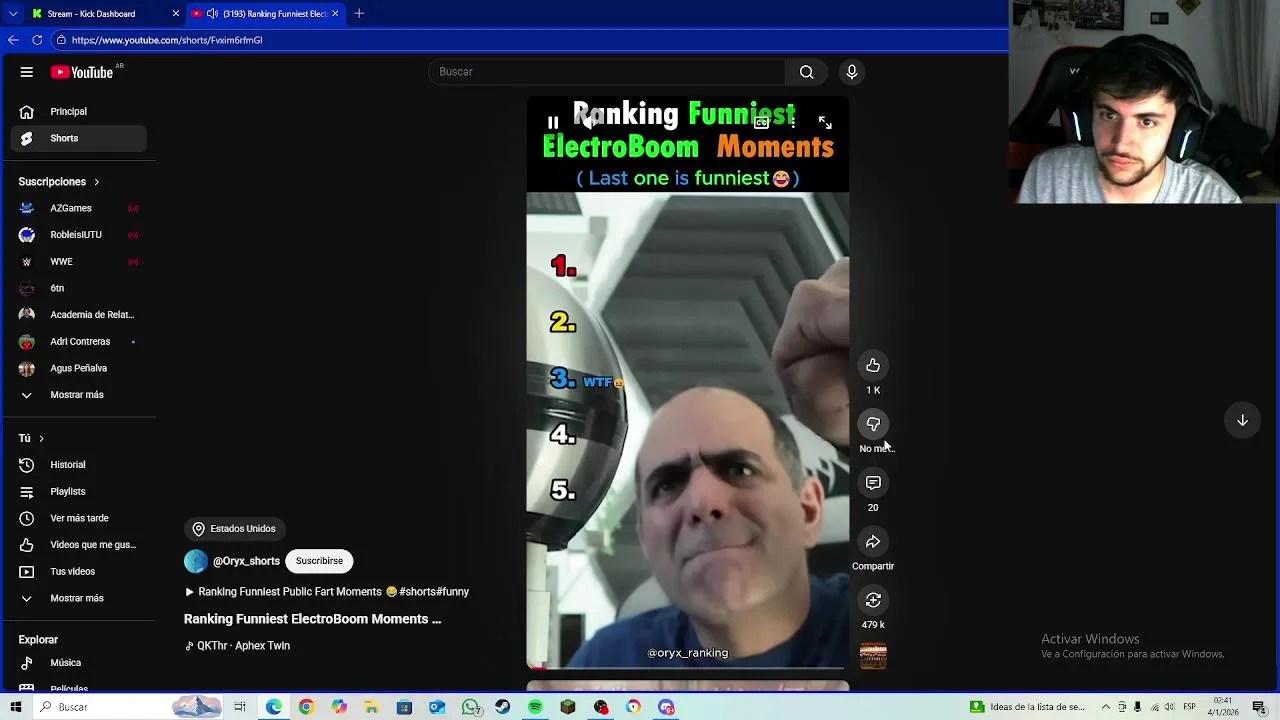The height and width of the screenshot is (720, 1280).
Task: Open the browser tab list dropdown
Action: (13, 14)
